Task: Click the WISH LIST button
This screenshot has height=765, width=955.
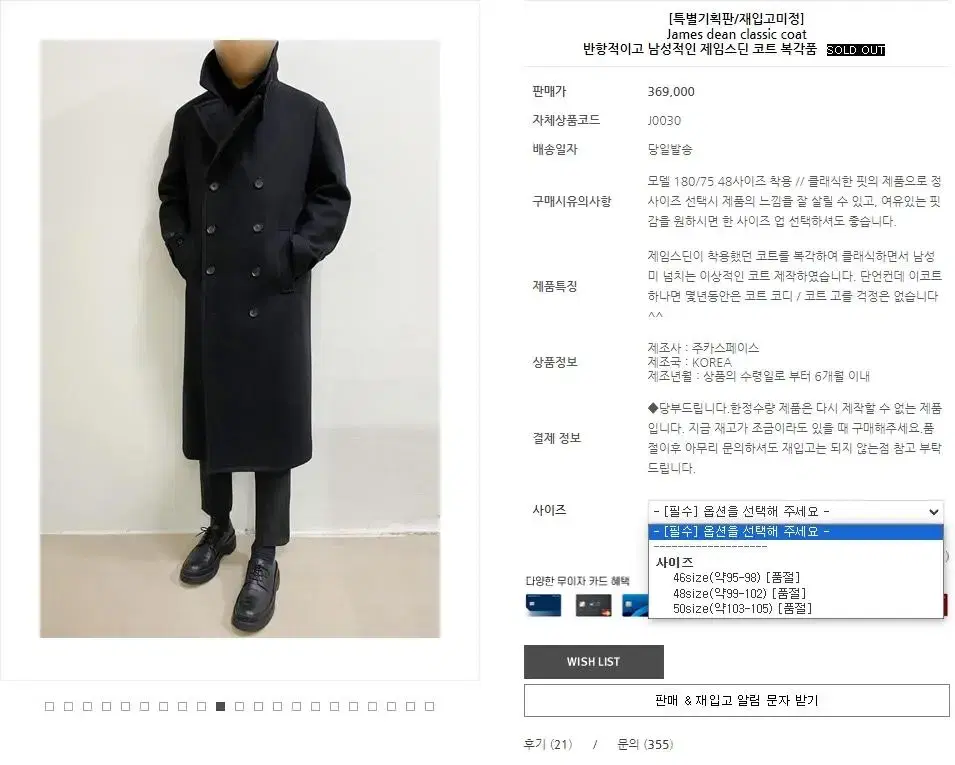Action: click(594, 661)
